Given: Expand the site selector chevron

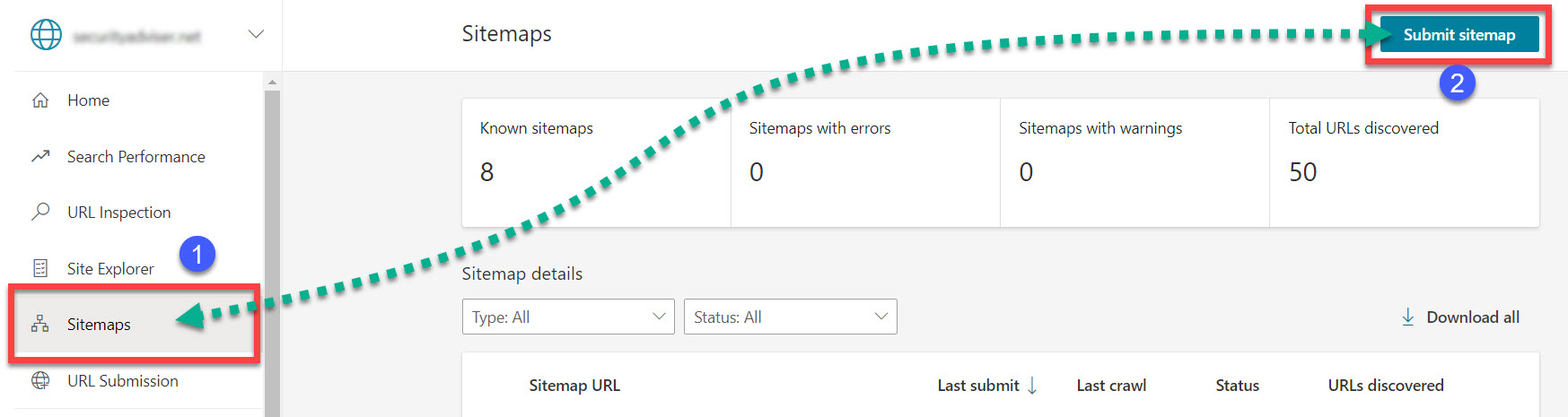Looking at the screenshot, I should 256,34.
